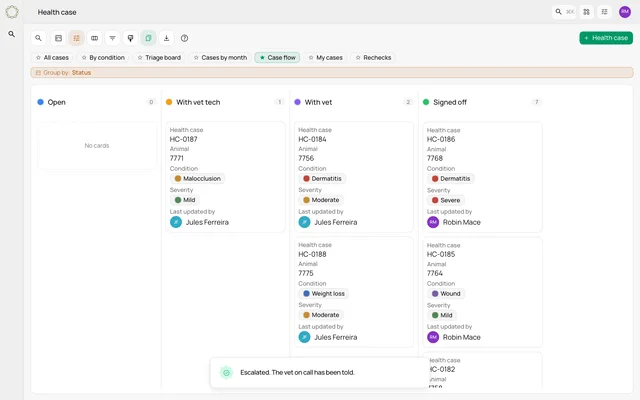Click Jules Ferreira avatar on HC-0188
Screen dimensions: 640x400
304,337
